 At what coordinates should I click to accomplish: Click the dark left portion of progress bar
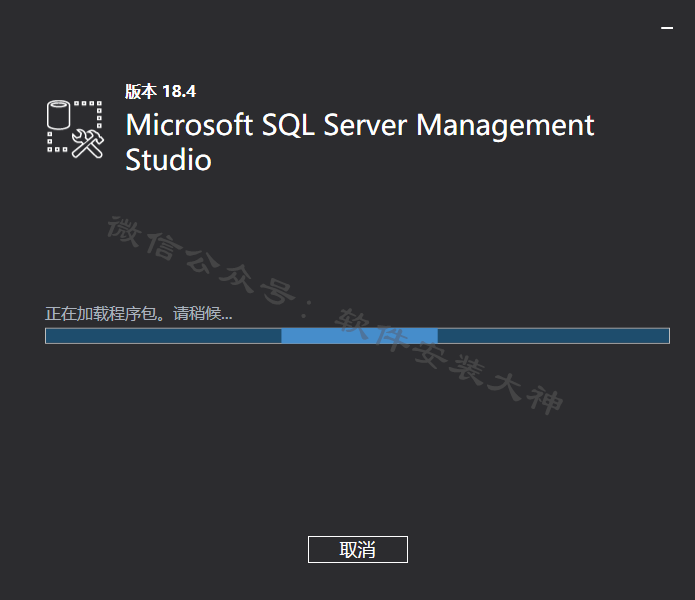click(163, 336)
